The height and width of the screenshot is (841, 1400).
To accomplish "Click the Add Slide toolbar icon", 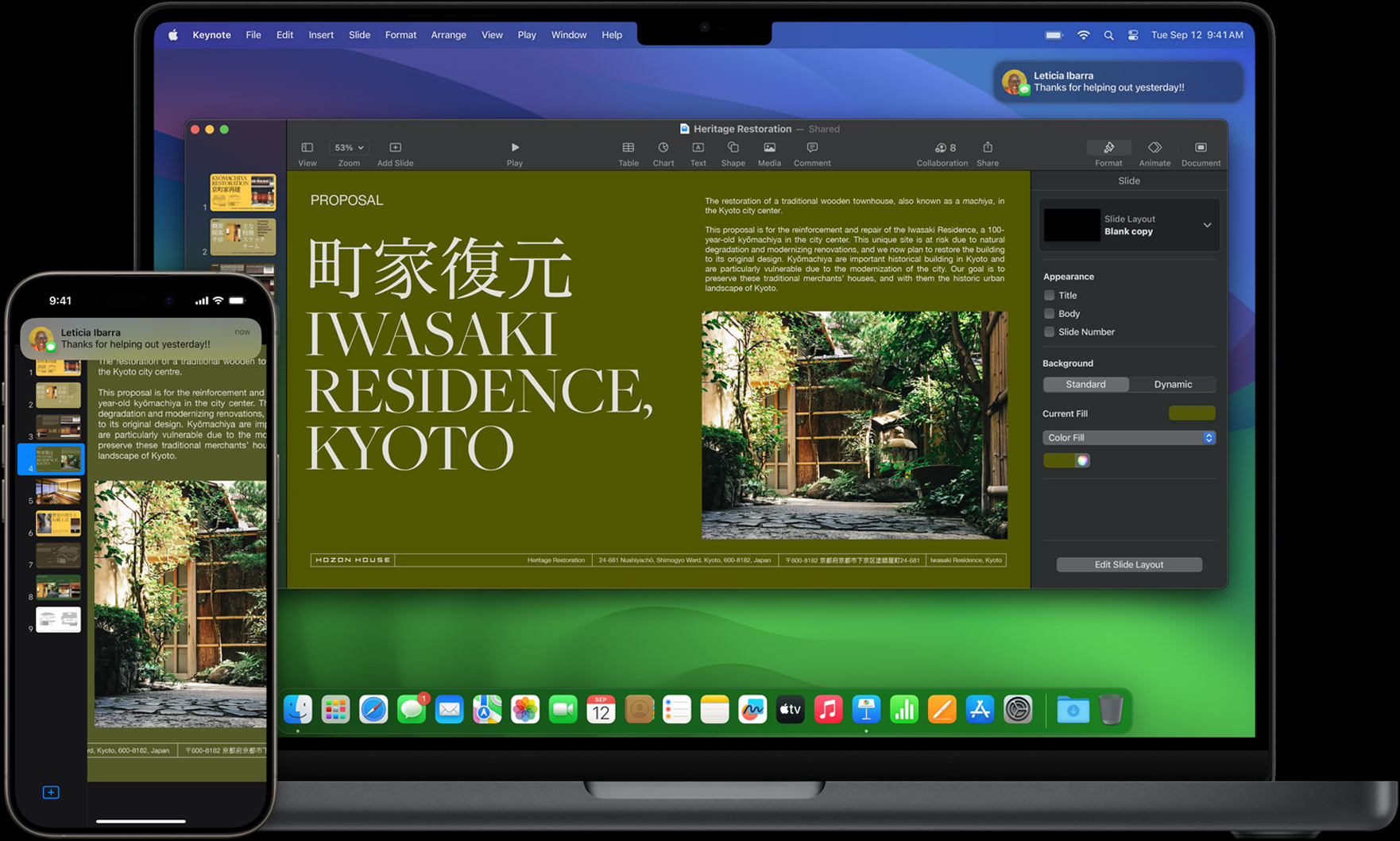I will coord(395,148).
